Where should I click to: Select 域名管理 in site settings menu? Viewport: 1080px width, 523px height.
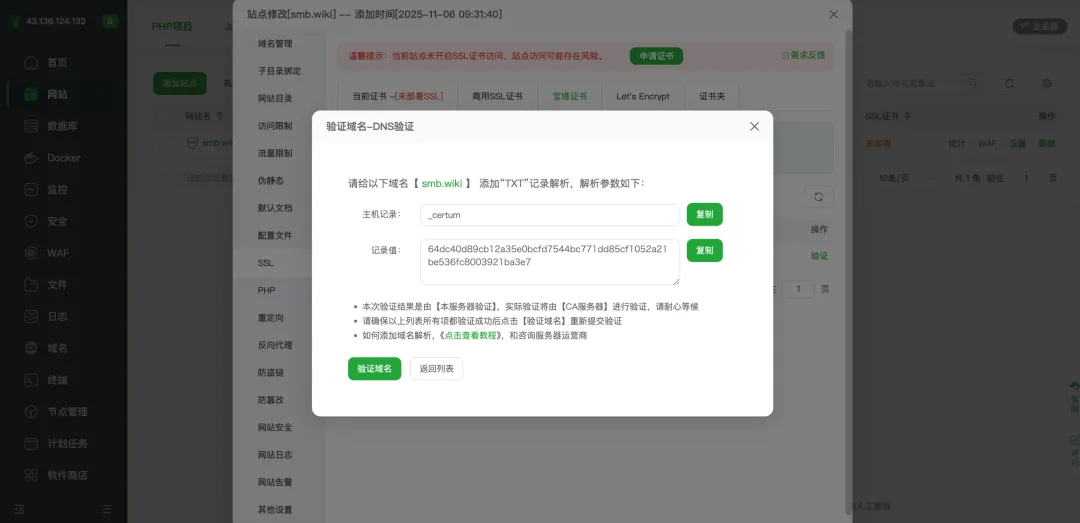tap(275, 43)
